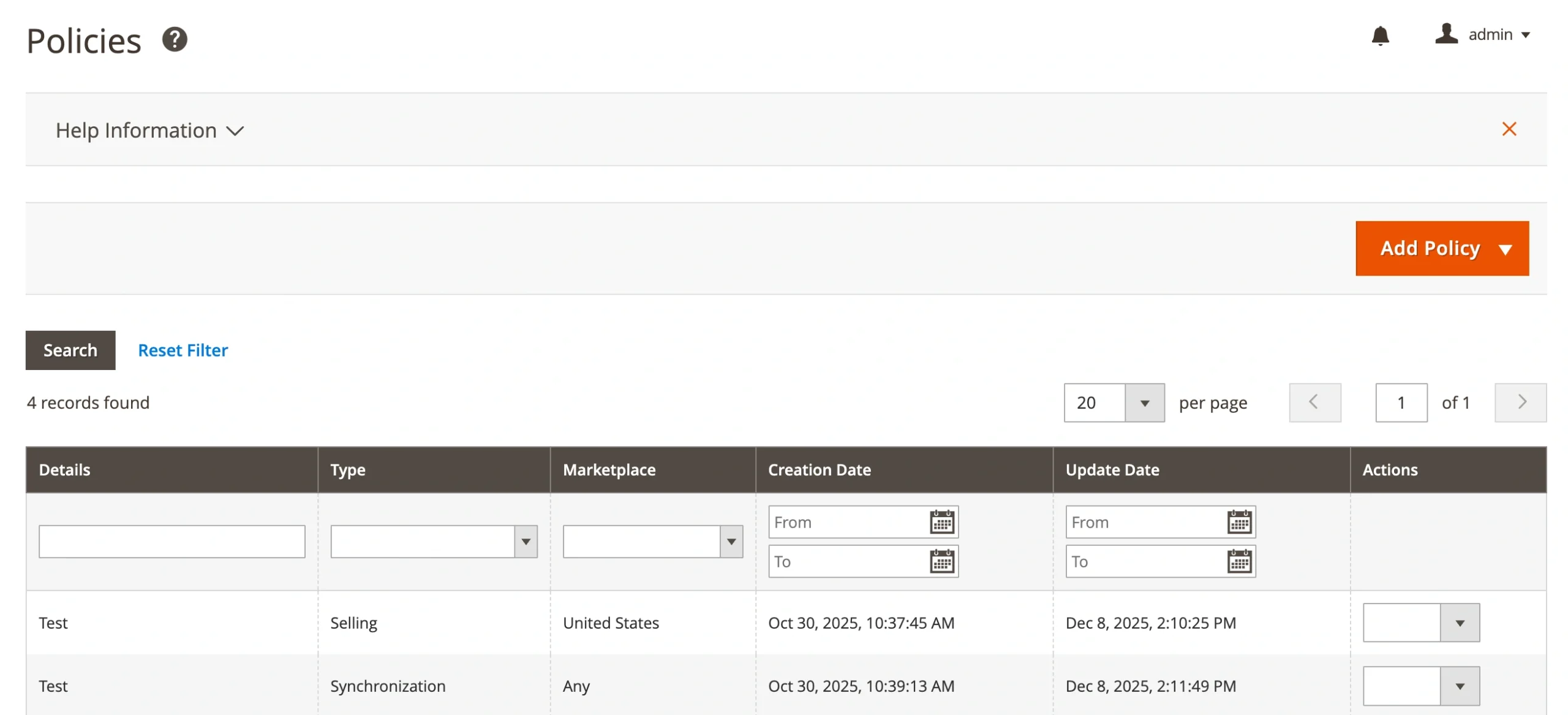Go to previous page arrow
Viewport: 1568px width, 715px height.
point(1314,403)
